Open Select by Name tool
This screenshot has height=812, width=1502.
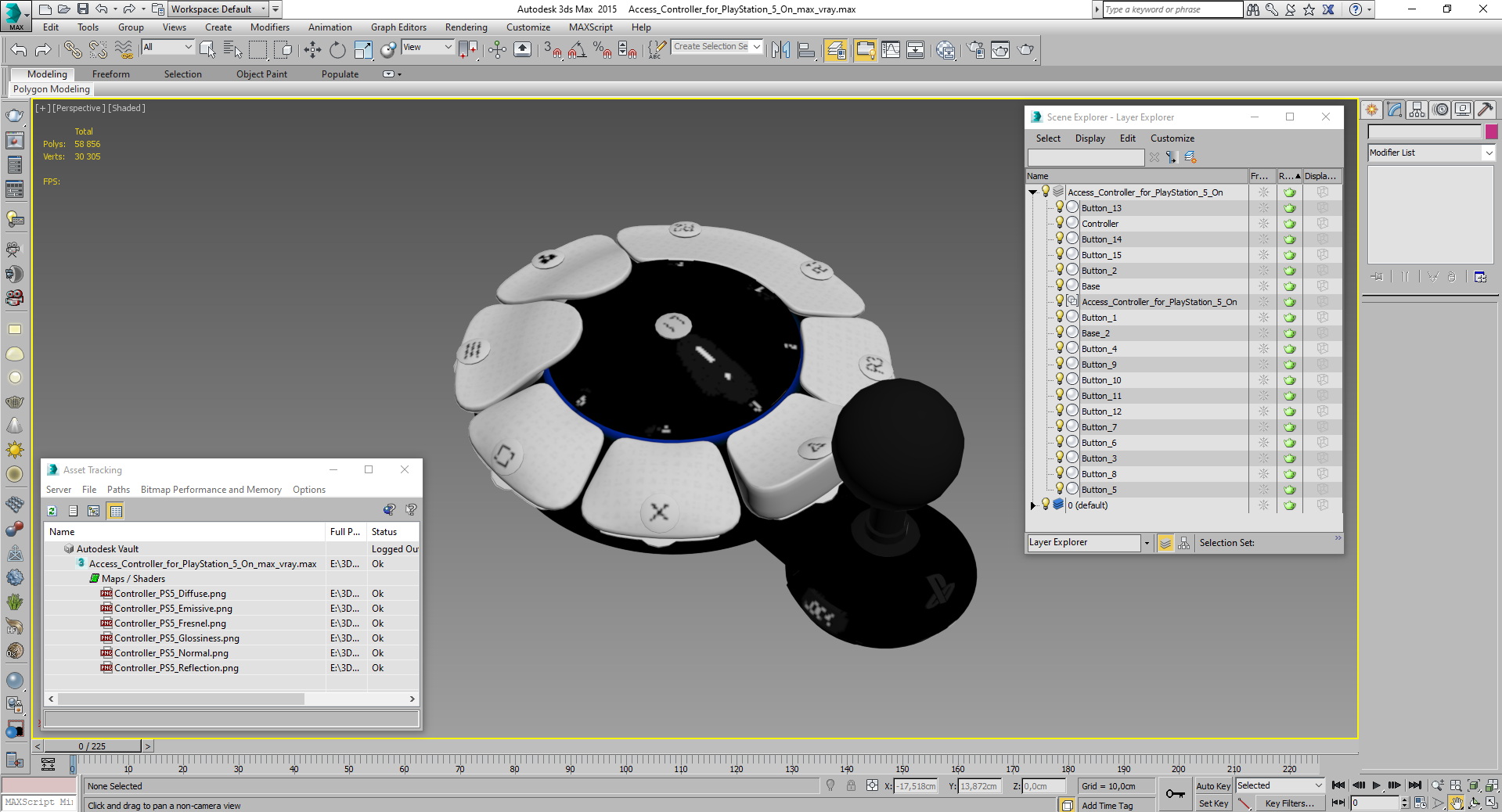tap(232, 50)
